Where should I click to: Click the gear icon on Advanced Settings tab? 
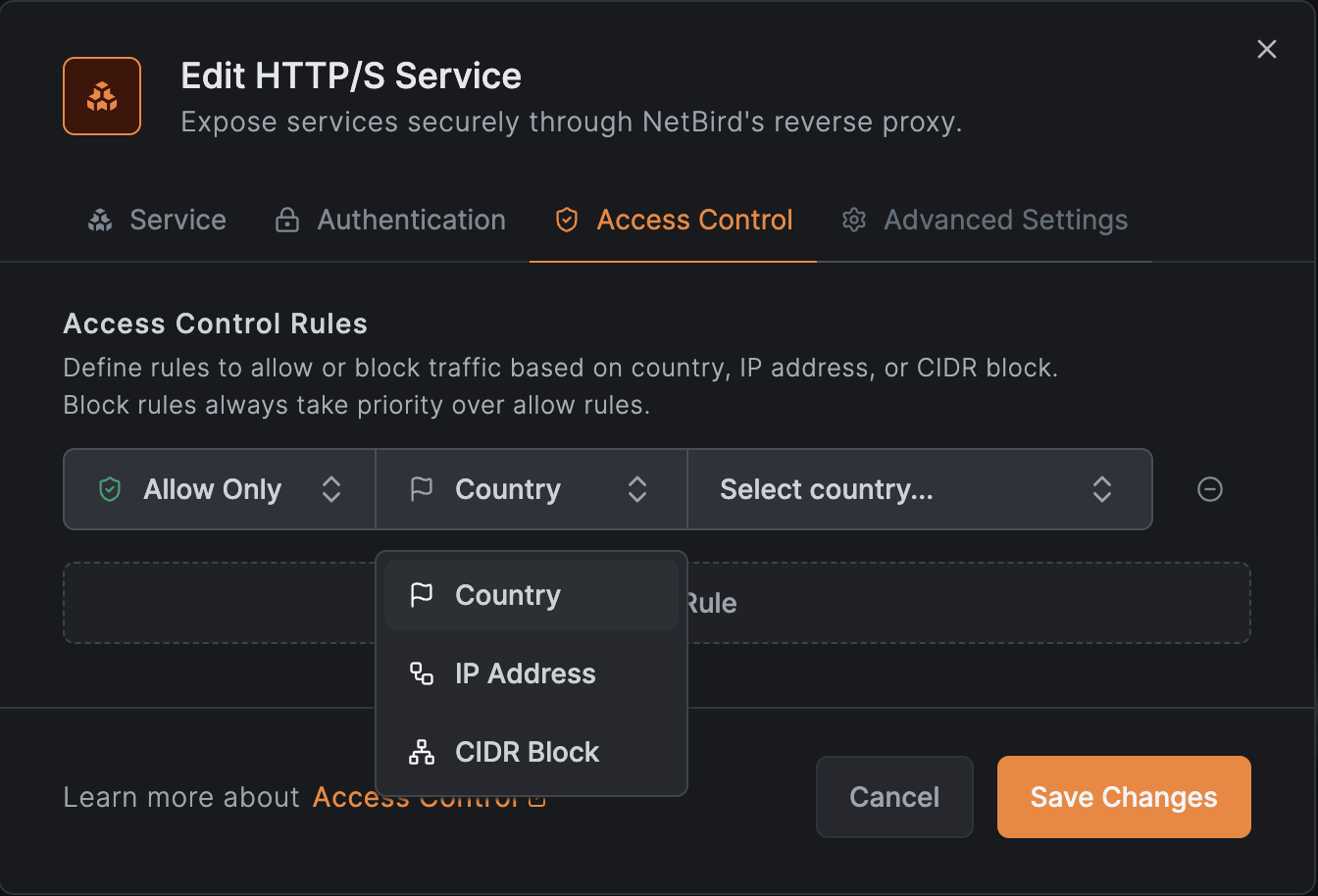coord(854,221)
